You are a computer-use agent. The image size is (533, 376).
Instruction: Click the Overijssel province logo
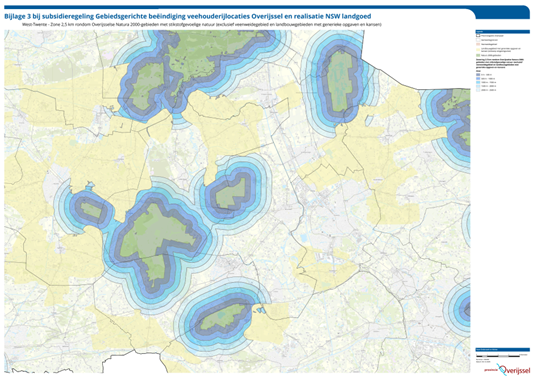coord(507,370)
